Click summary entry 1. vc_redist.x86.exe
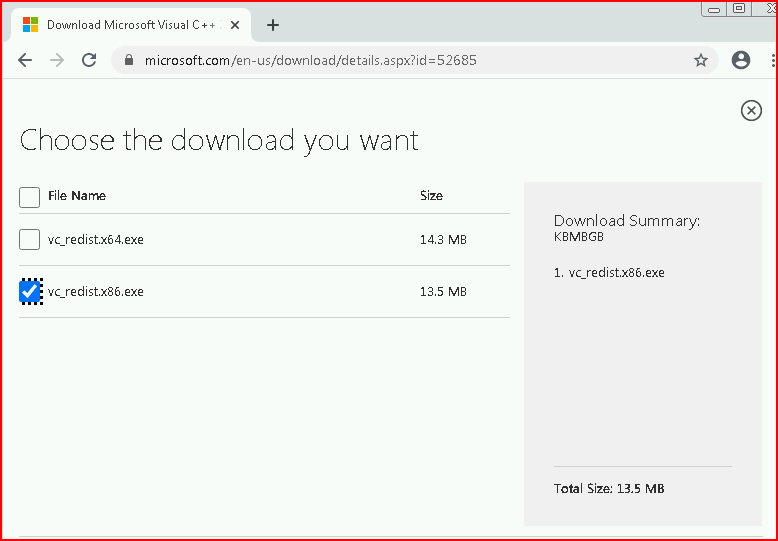Image resolution: width=778 pixels, height=541 pixels. click(609, 272)
